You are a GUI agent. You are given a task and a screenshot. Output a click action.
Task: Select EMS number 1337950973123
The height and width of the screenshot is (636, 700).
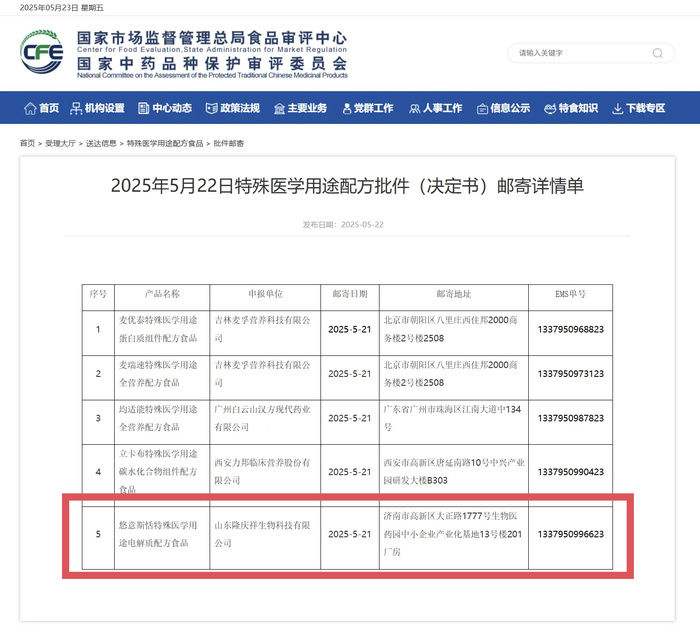[x=571, y=374]
